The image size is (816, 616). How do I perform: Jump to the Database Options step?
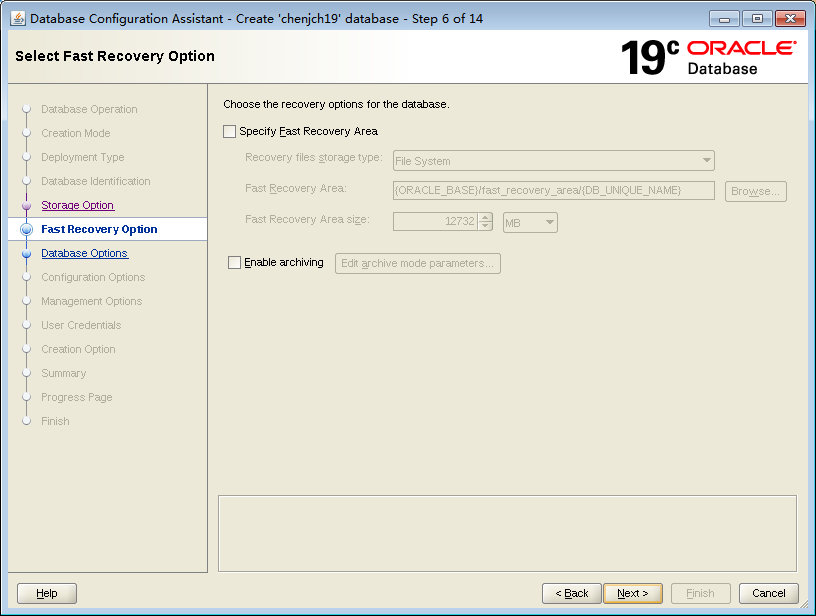pyautogui.click(x=84, y=253)
